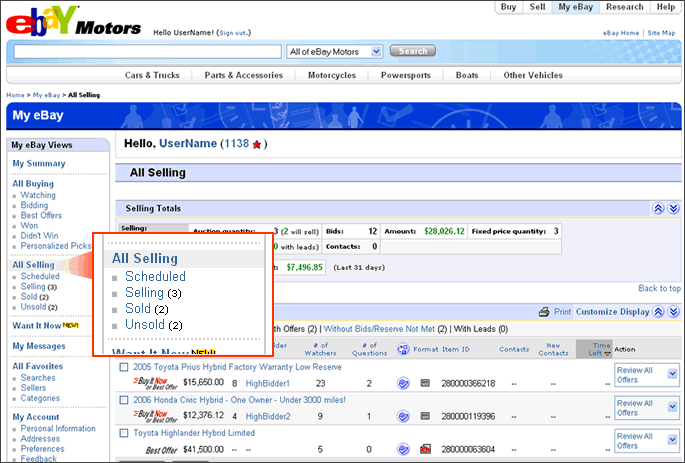This screenshot has width=685, height=463.
Task: Click the blue icon in the table column header
Action: coord(402,349)
